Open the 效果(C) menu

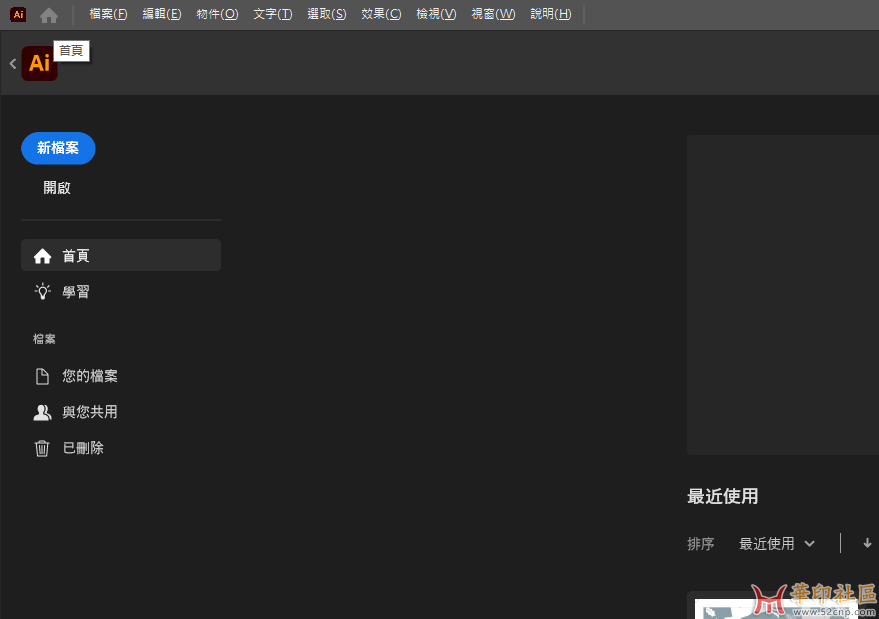[x=381, y=14]
